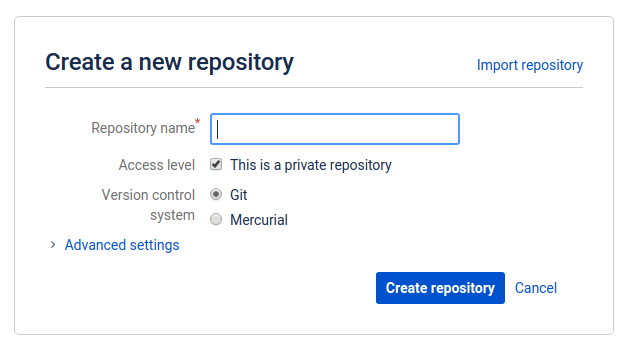Click the 'Git' option label text
Viewport: 642px width, 361px height.
coord(238,195)
